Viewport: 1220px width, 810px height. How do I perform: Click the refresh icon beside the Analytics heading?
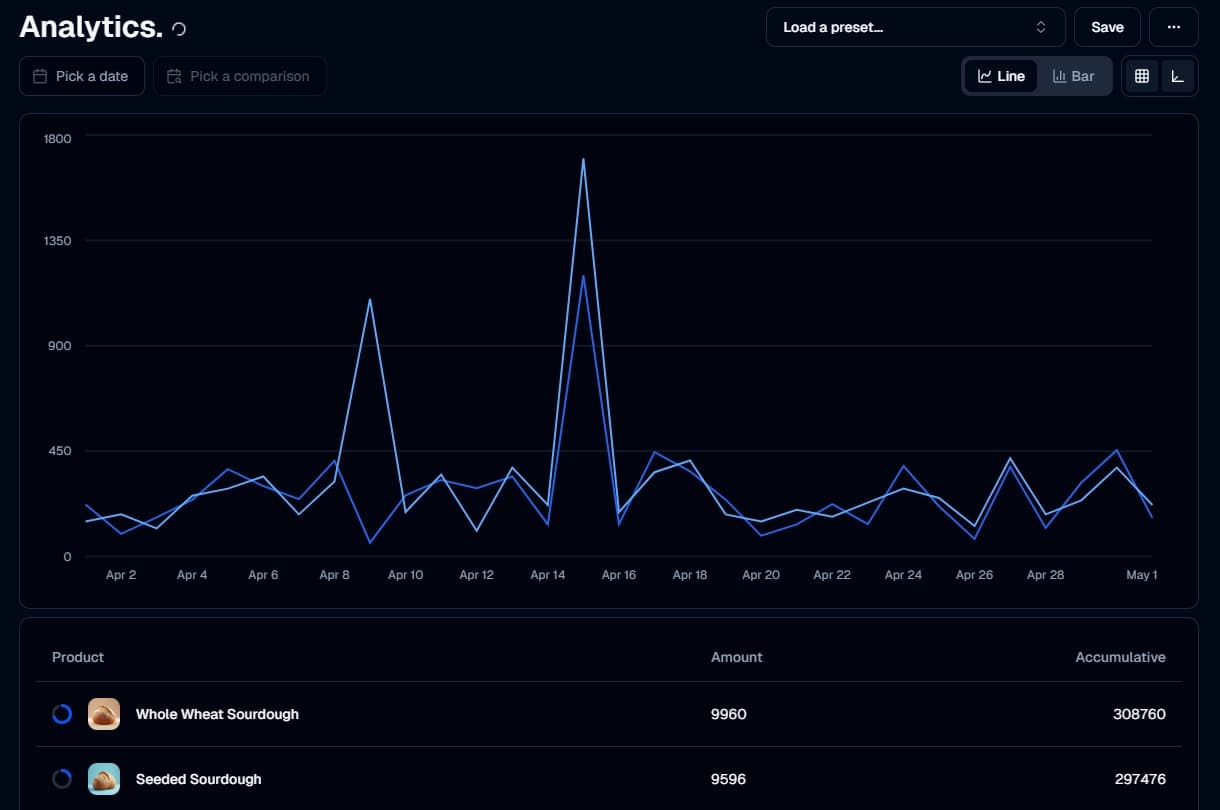coord(178,28)
